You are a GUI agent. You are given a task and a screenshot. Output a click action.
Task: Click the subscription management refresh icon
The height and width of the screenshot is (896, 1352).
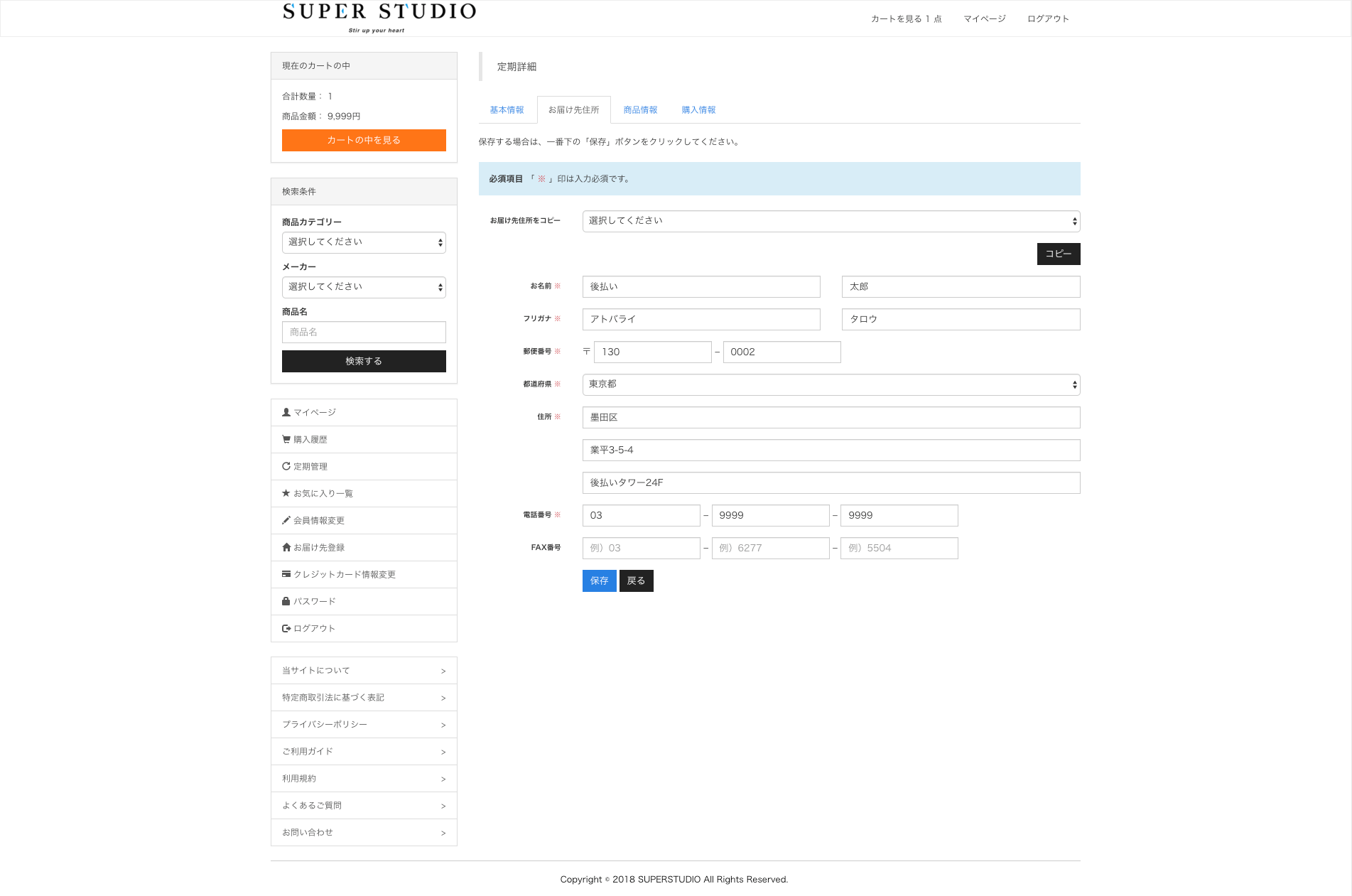point(286,466)
